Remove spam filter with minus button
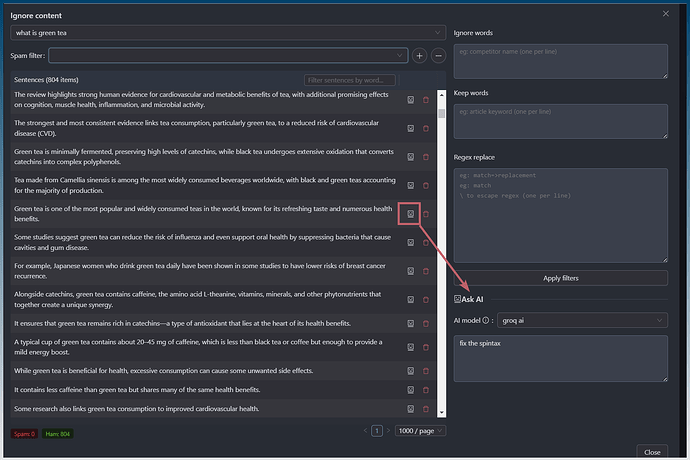 coord(438,56)
